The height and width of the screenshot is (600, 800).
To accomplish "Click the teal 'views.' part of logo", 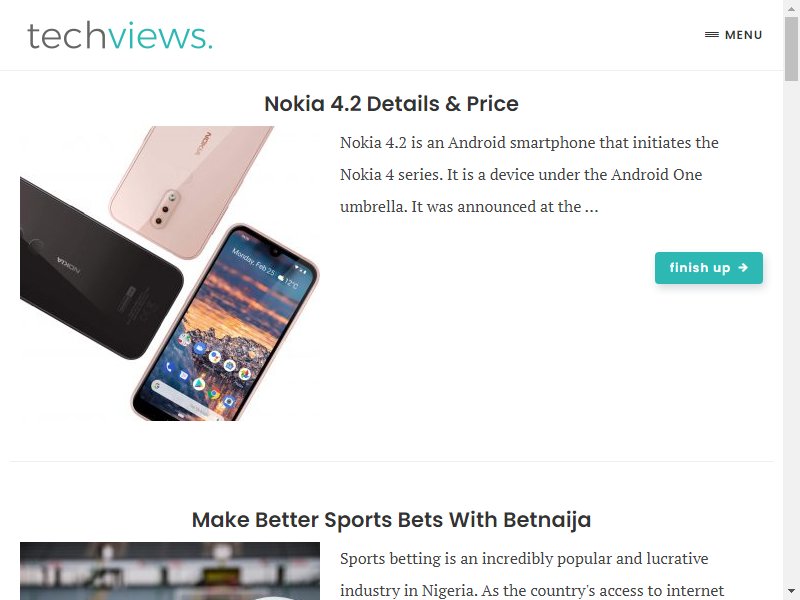I will click(160, 36).
